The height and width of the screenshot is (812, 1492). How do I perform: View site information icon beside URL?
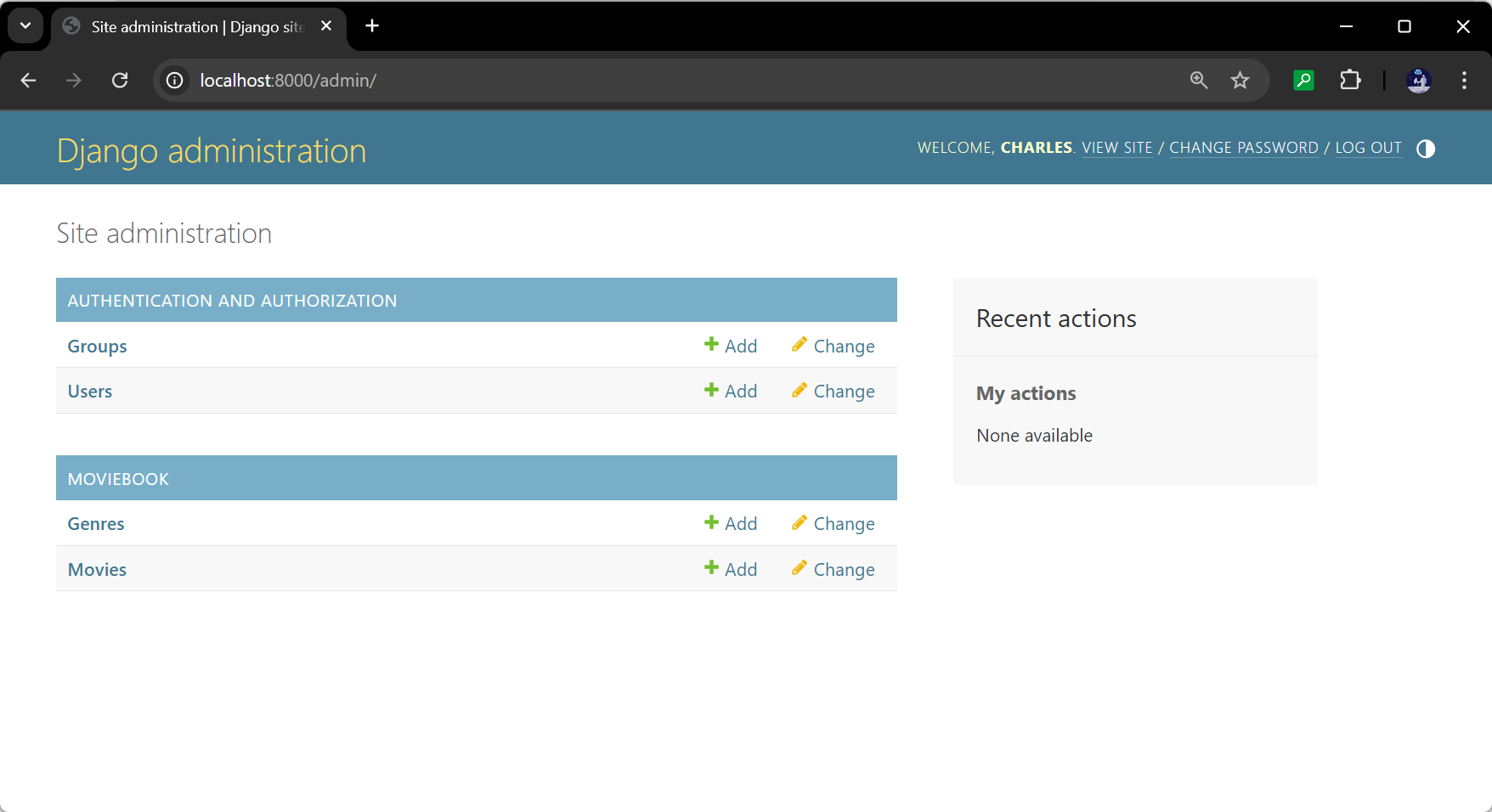(x=174, y=81)
